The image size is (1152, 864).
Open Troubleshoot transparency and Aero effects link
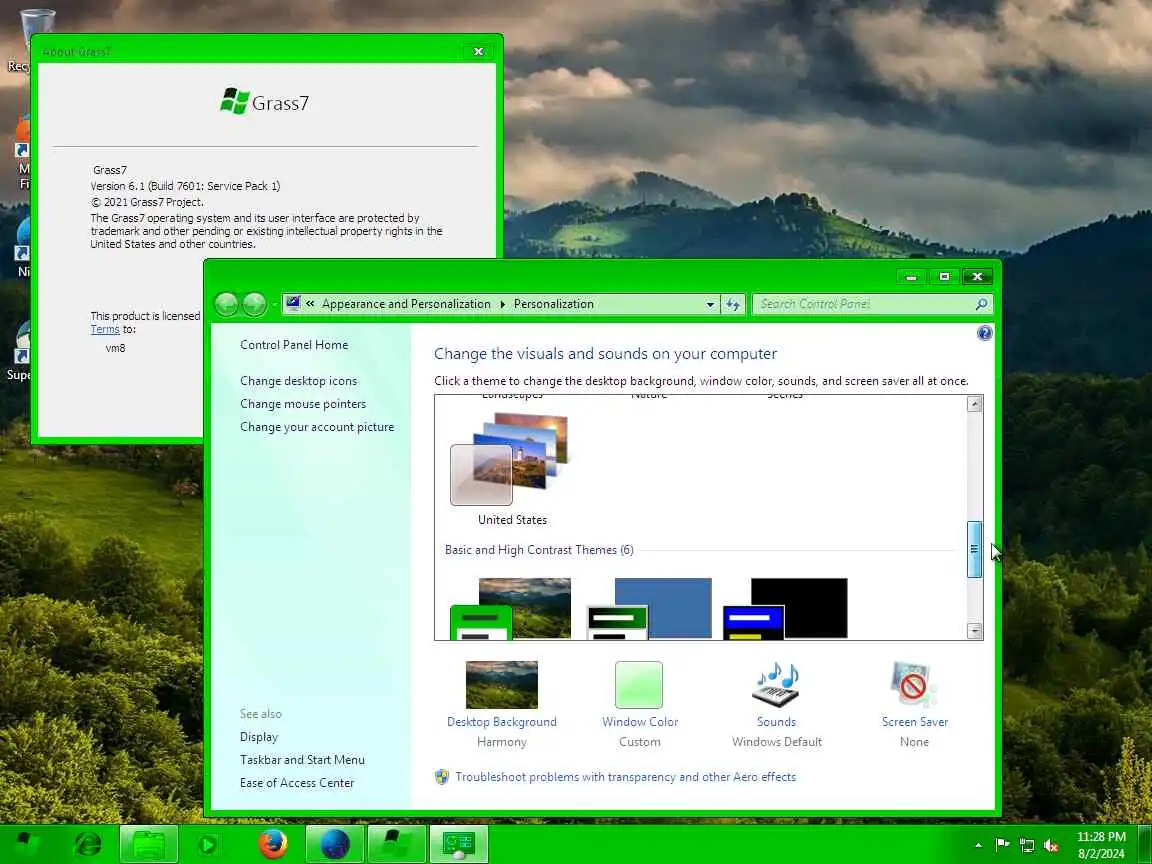625,777
